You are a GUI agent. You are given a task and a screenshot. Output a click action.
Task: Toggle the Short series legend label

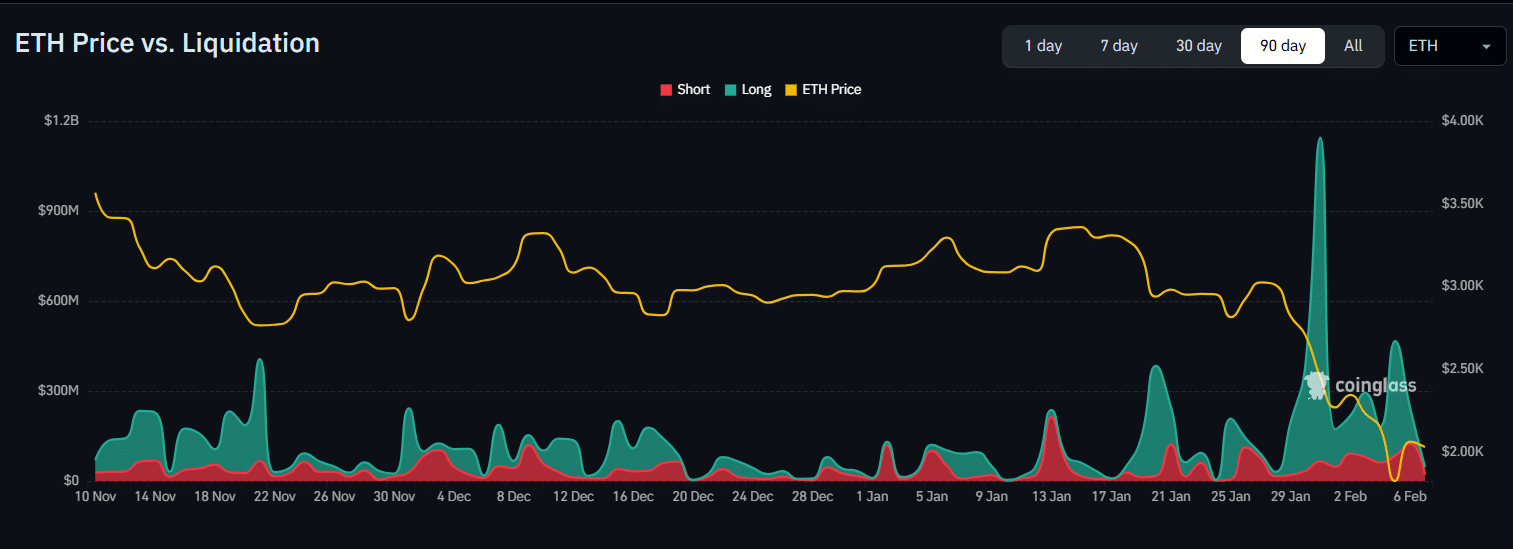pyautogui.click(x=693, y=90)
